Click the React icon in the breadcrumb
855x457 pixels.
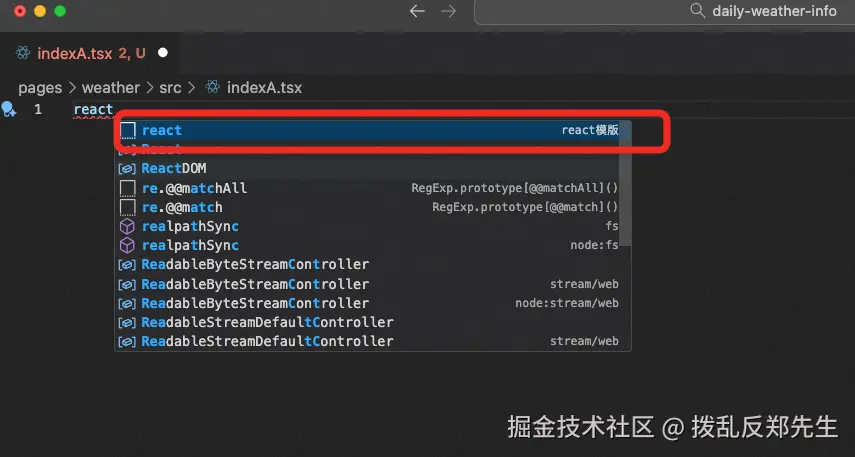[213, 87]
